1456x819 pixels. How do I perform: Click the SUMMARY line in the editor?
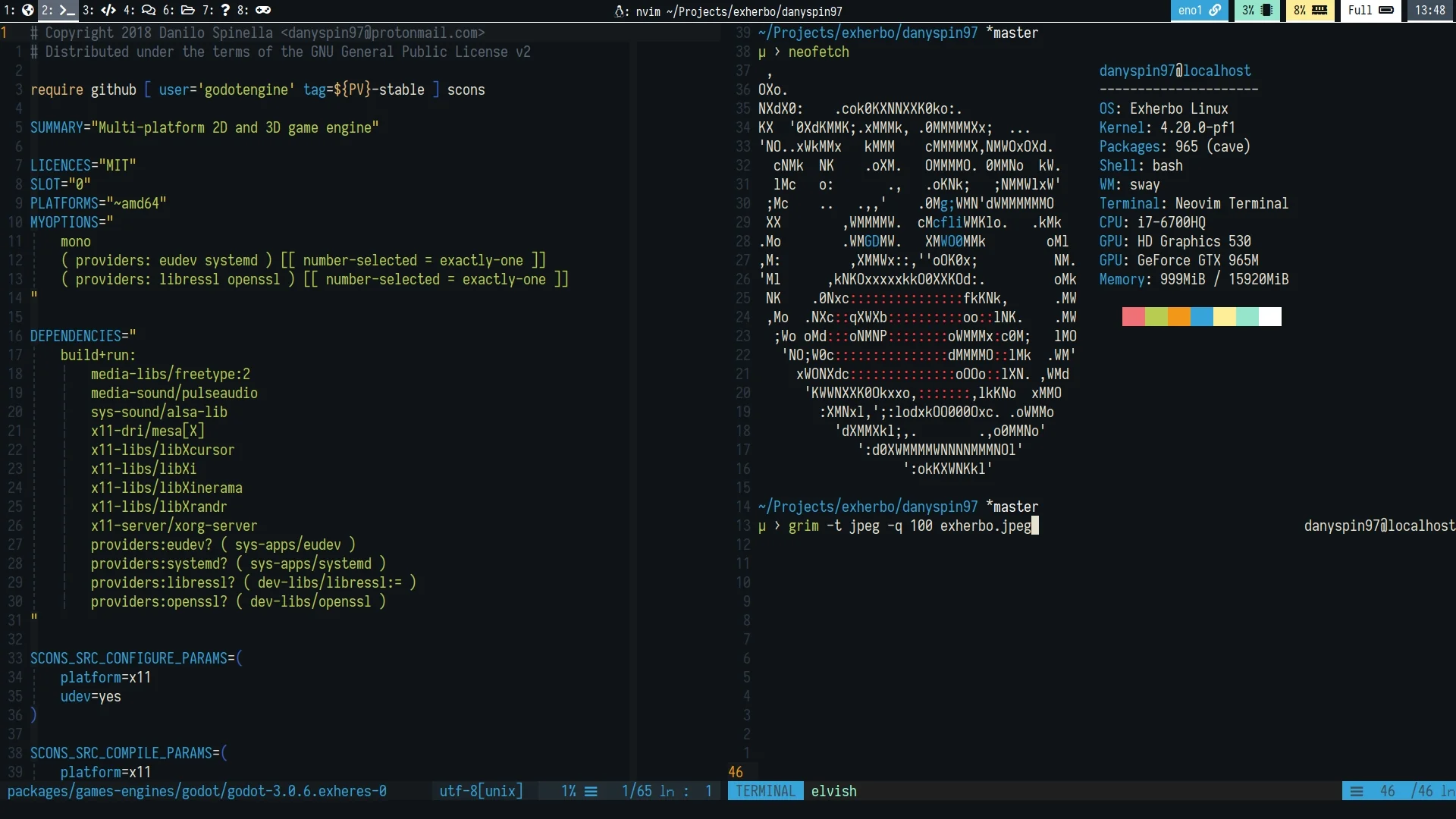pos(205,127)
